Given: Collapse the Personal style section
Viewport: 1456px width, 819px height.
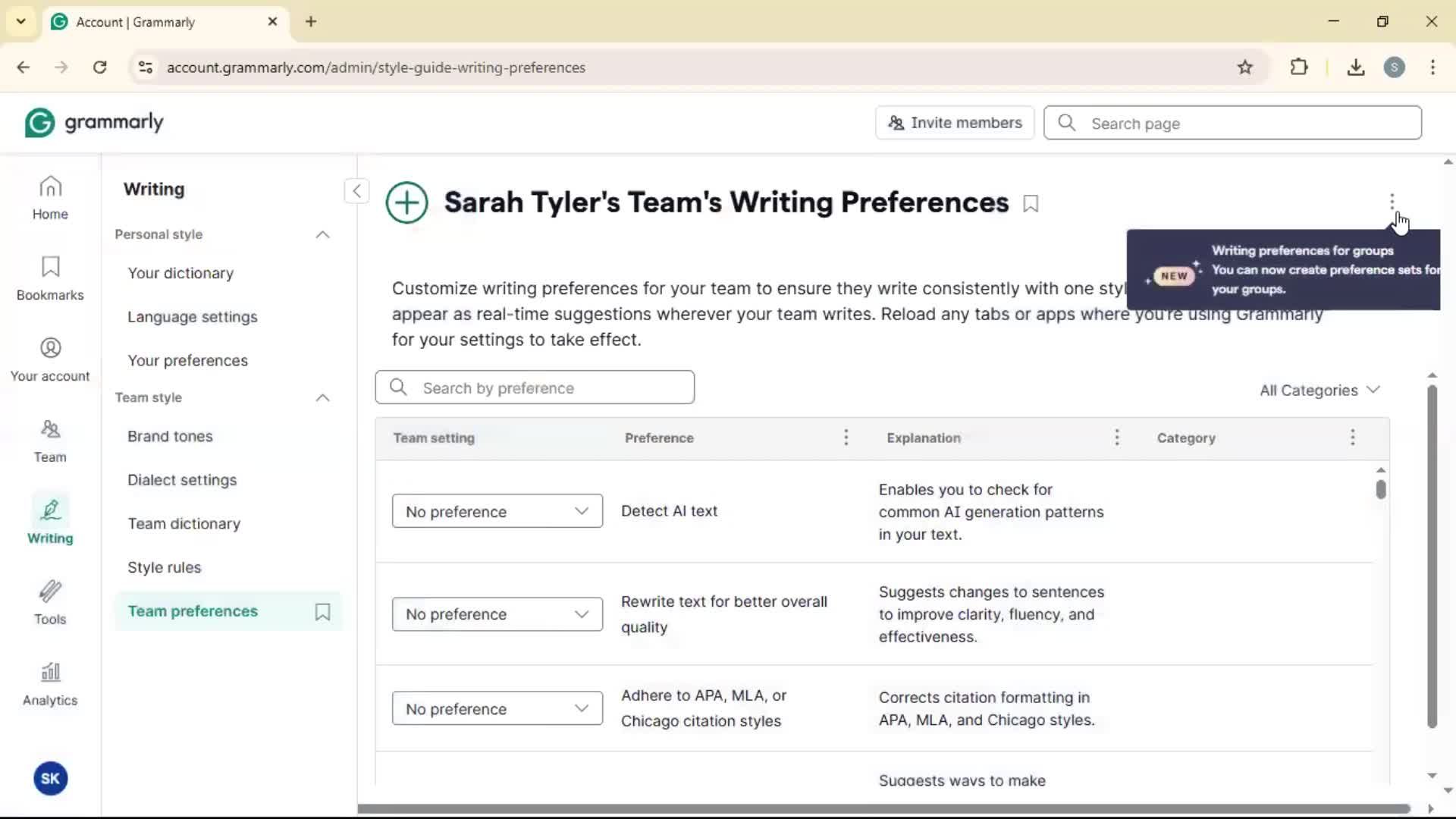Looking at the screenshot, I should [x=322, y=234].
